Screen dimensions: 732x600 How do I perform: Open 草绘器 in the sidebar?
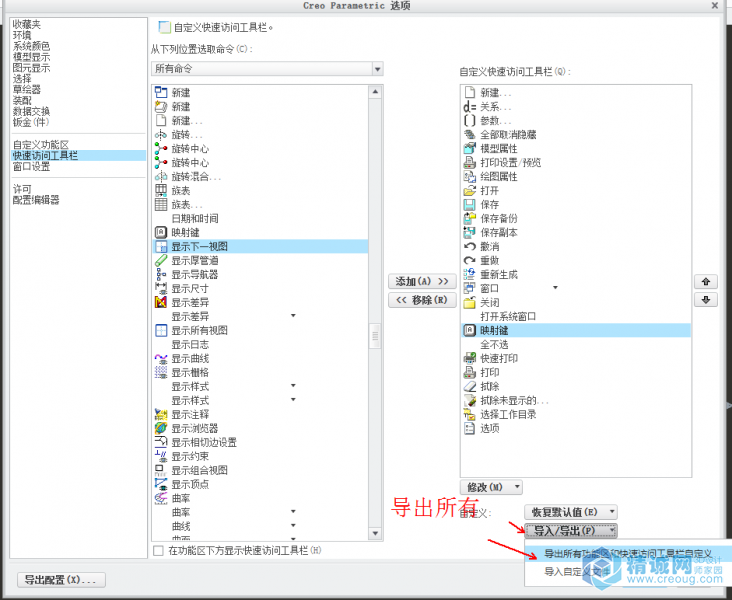point(27,89)
